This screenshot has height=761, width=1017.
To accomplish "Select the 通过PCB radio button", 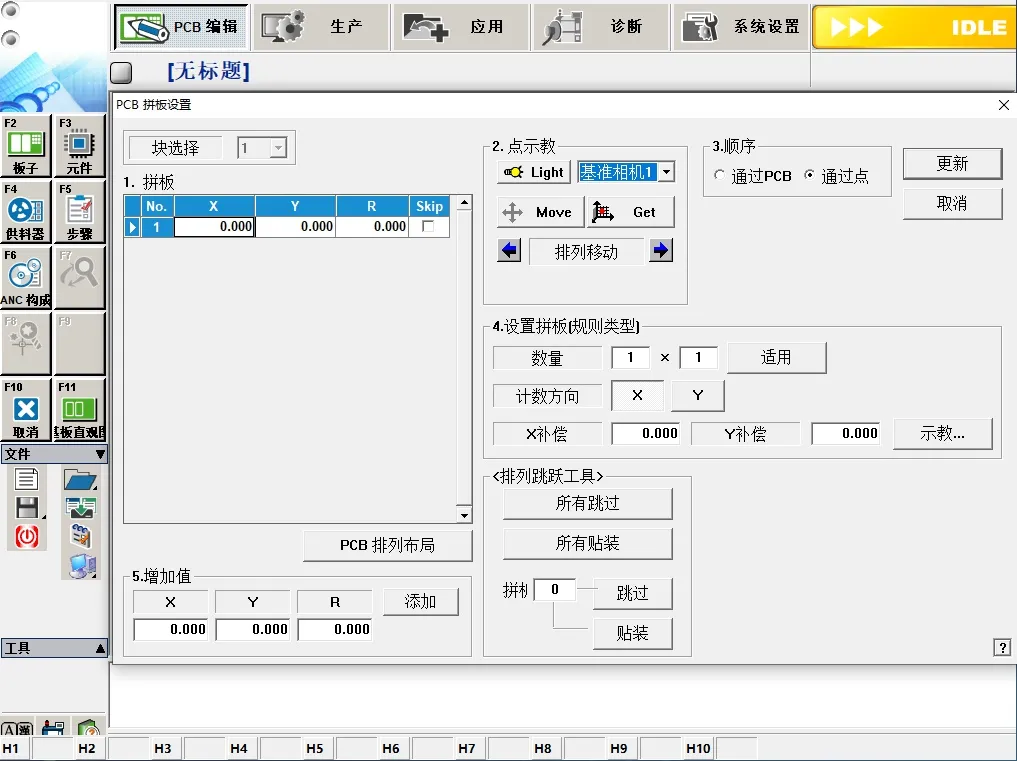I will (x=720, y=176).
